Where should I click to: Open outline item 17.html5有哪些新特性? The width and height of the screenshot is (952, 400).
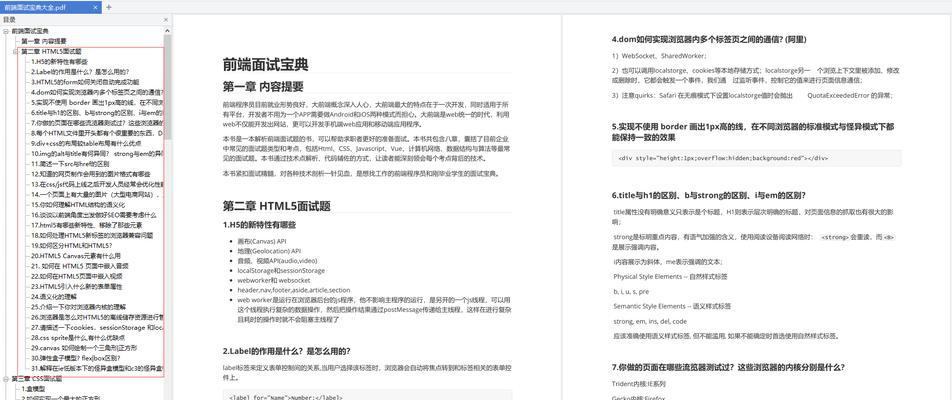[x=89, y=225]
